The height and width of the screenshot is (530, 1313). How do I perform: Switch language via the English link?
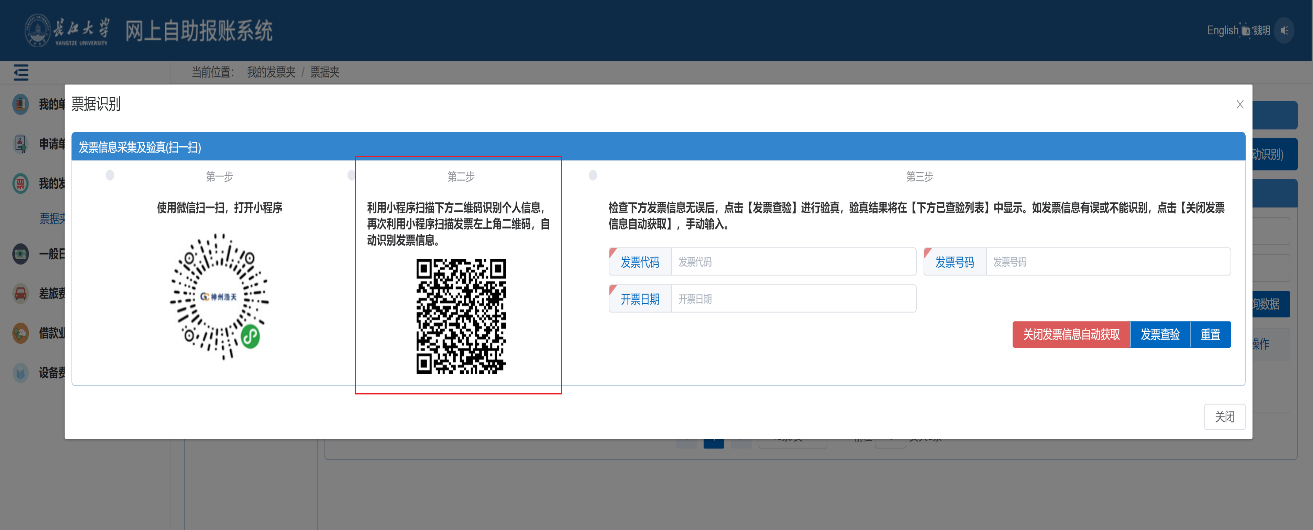1222,31
